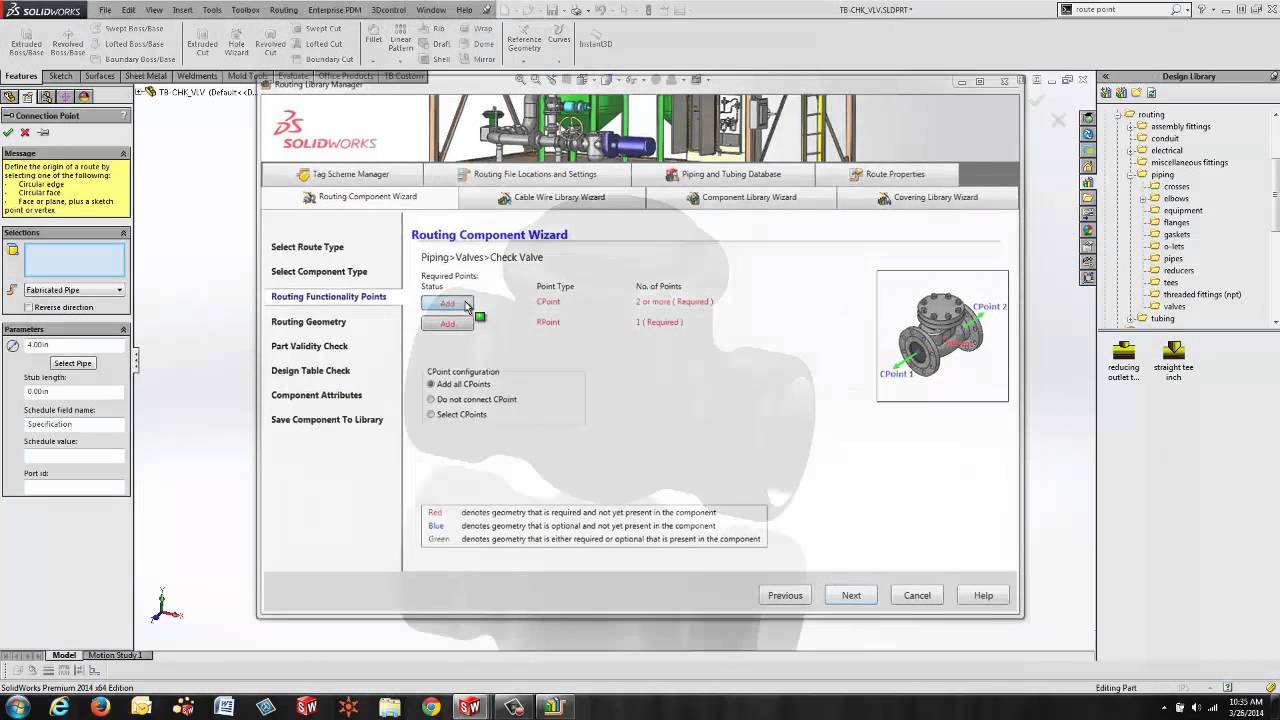Open Microsoft Word from the taskbar

point(224,707)
